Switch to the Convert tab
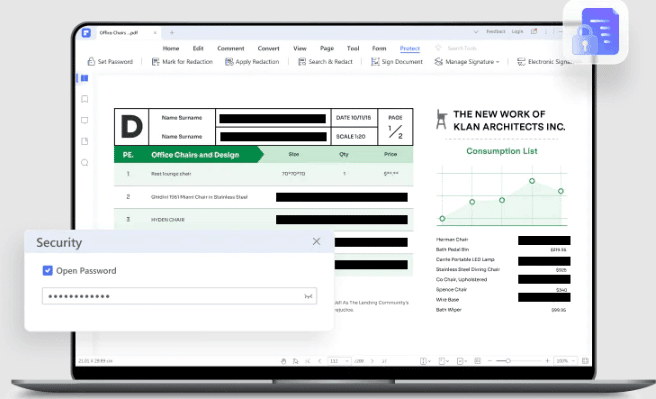 point(268,49)
